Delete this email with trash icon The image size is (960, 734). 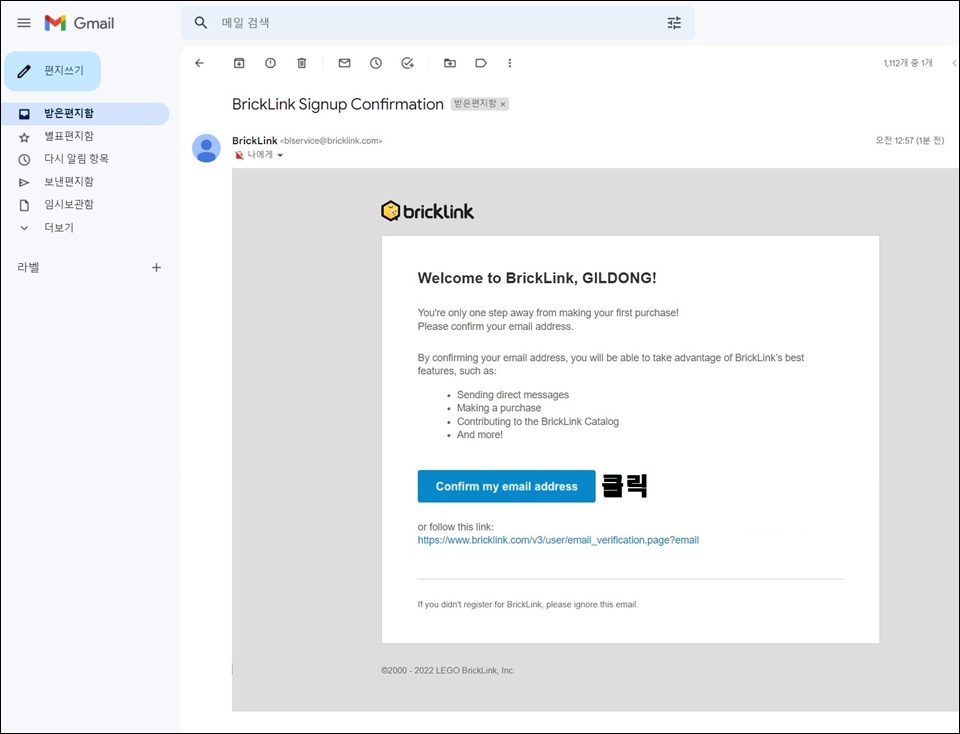click(x=302, y=63)
